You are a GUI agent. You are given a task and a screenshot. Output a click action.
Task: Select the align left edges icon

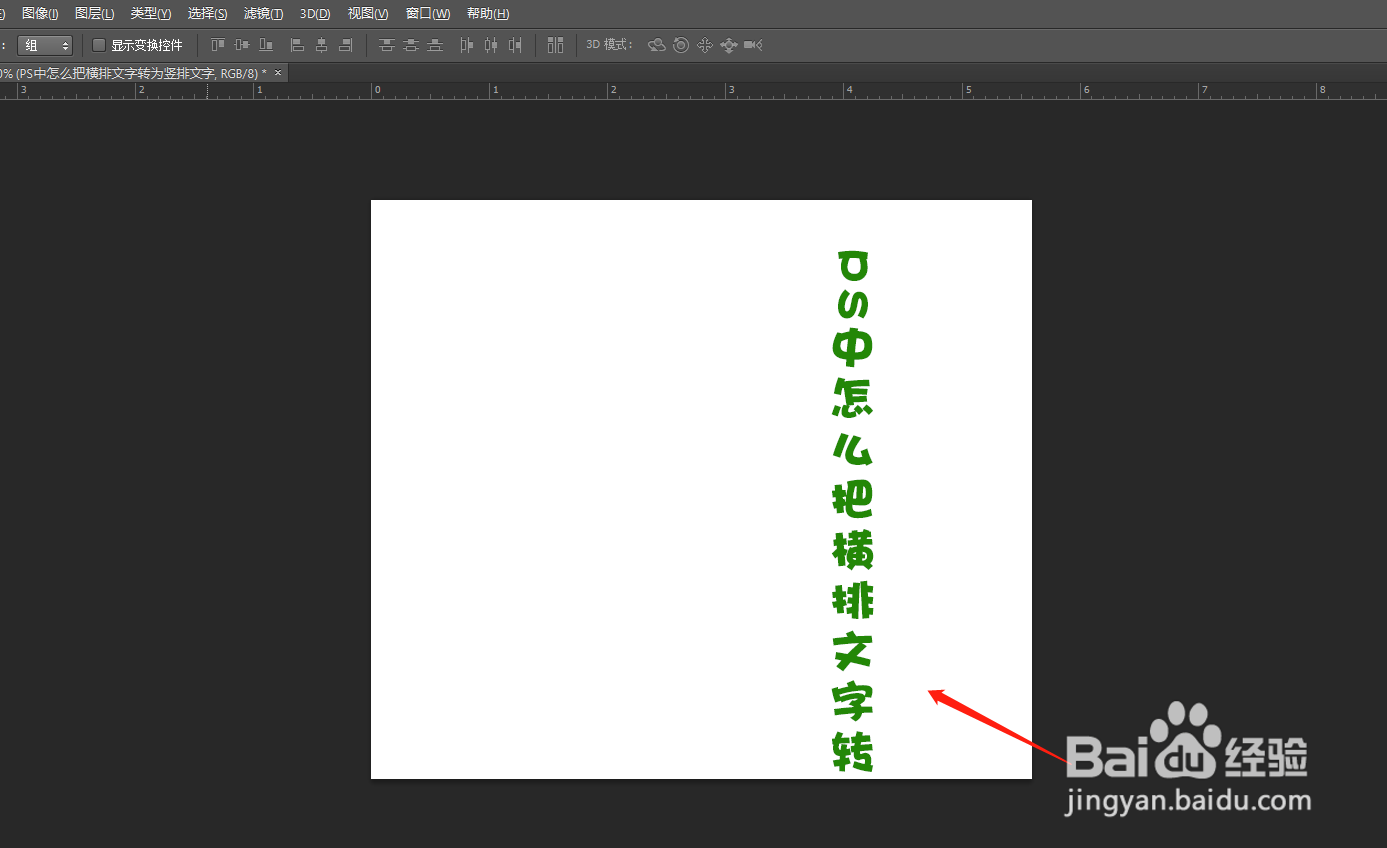click(x=297, y=45)
